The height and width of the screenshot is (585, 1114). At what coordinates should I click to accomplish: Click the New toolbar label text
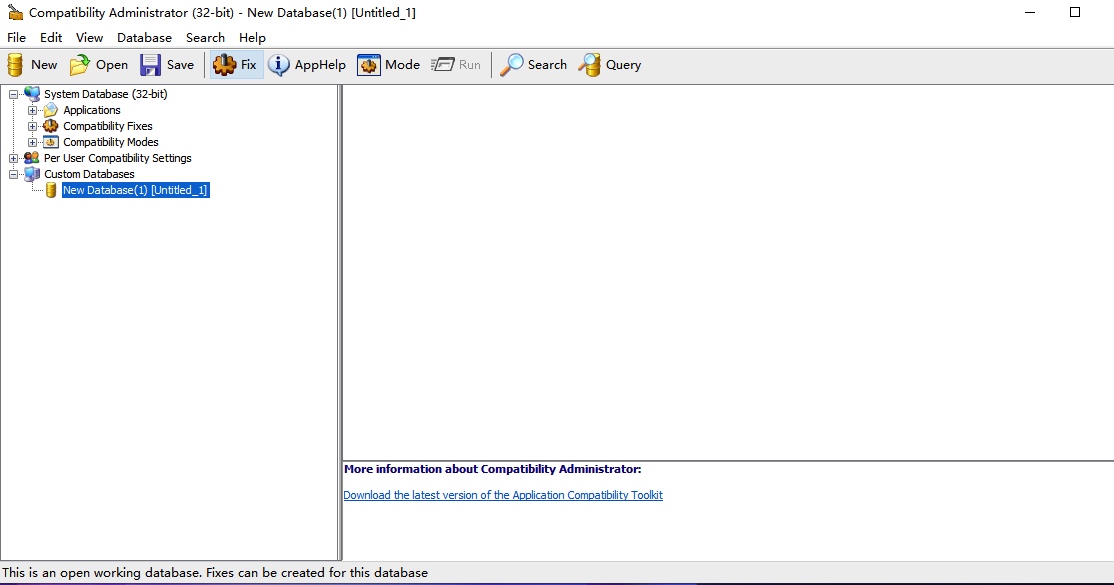click(x=44, y=65)
